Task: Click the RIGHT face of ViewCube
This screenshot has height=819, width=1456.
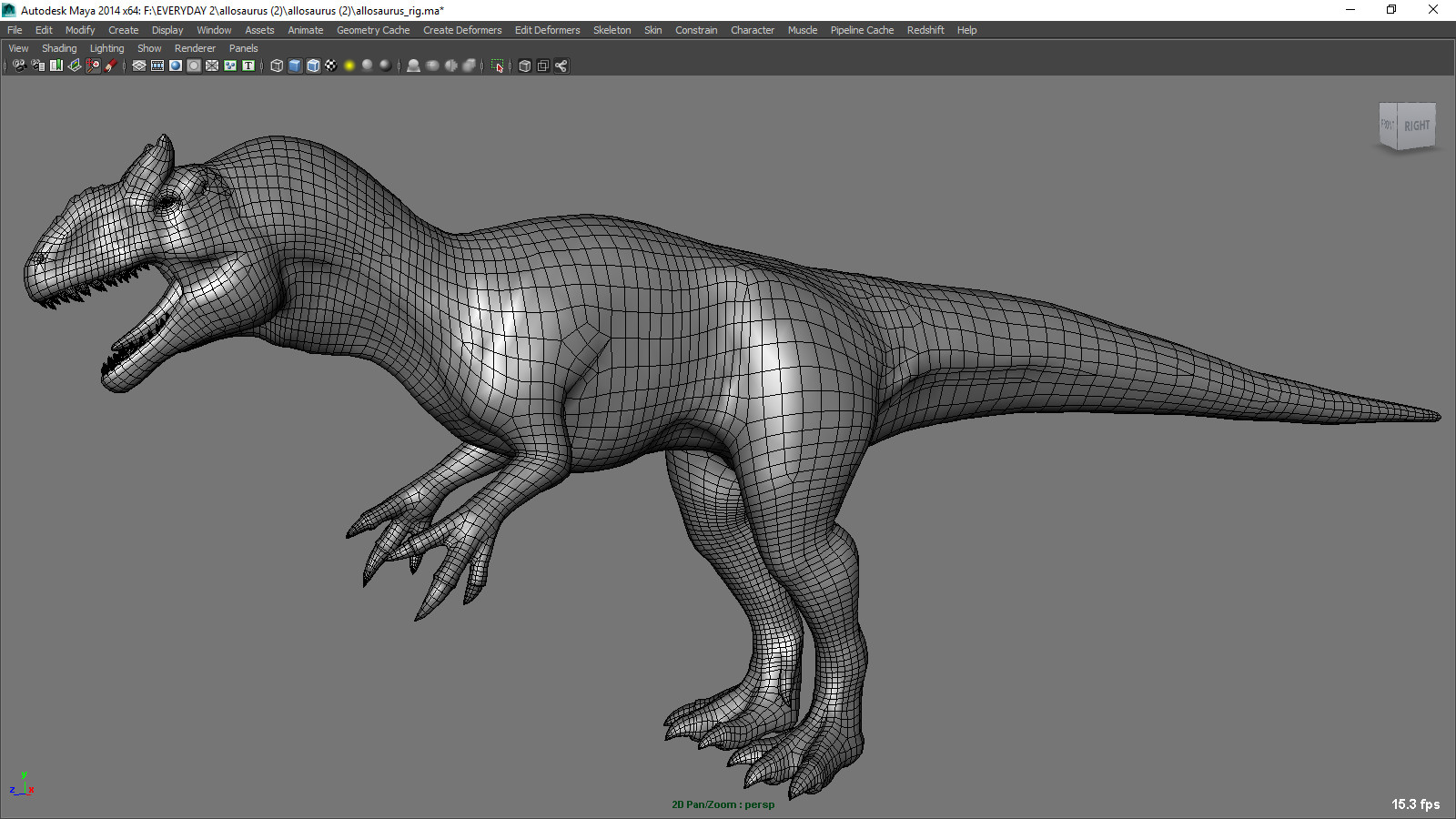Action: pos(1416,126)
